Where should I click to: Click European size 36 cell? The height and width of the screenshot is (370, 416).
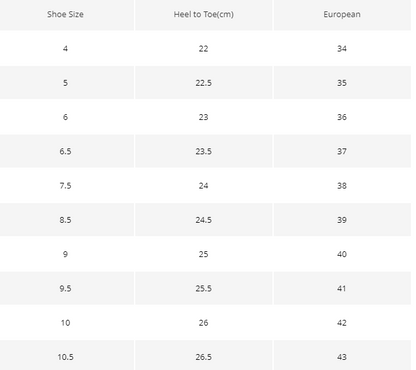[342, 117]
